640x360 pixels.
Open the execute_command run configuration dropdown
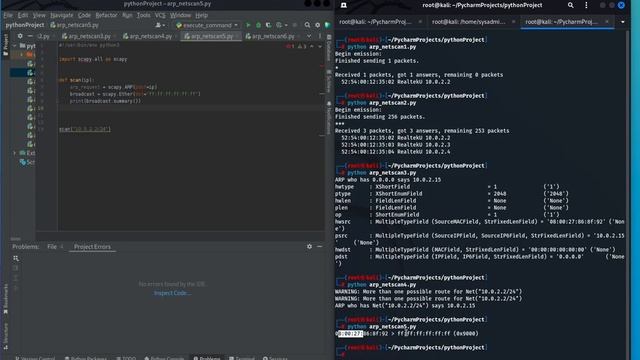click(x=207, y=25)
